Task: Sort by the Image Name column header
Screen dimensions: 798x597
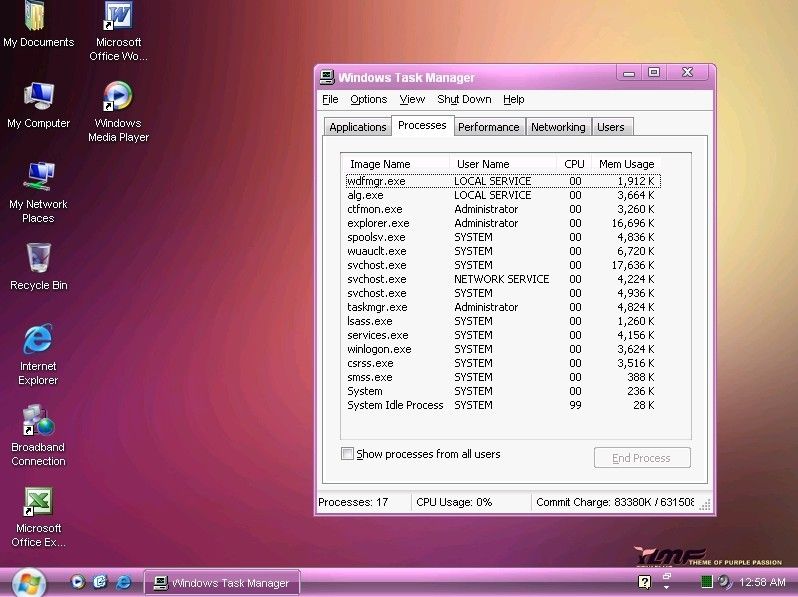Action: click(x=396, y=164)
